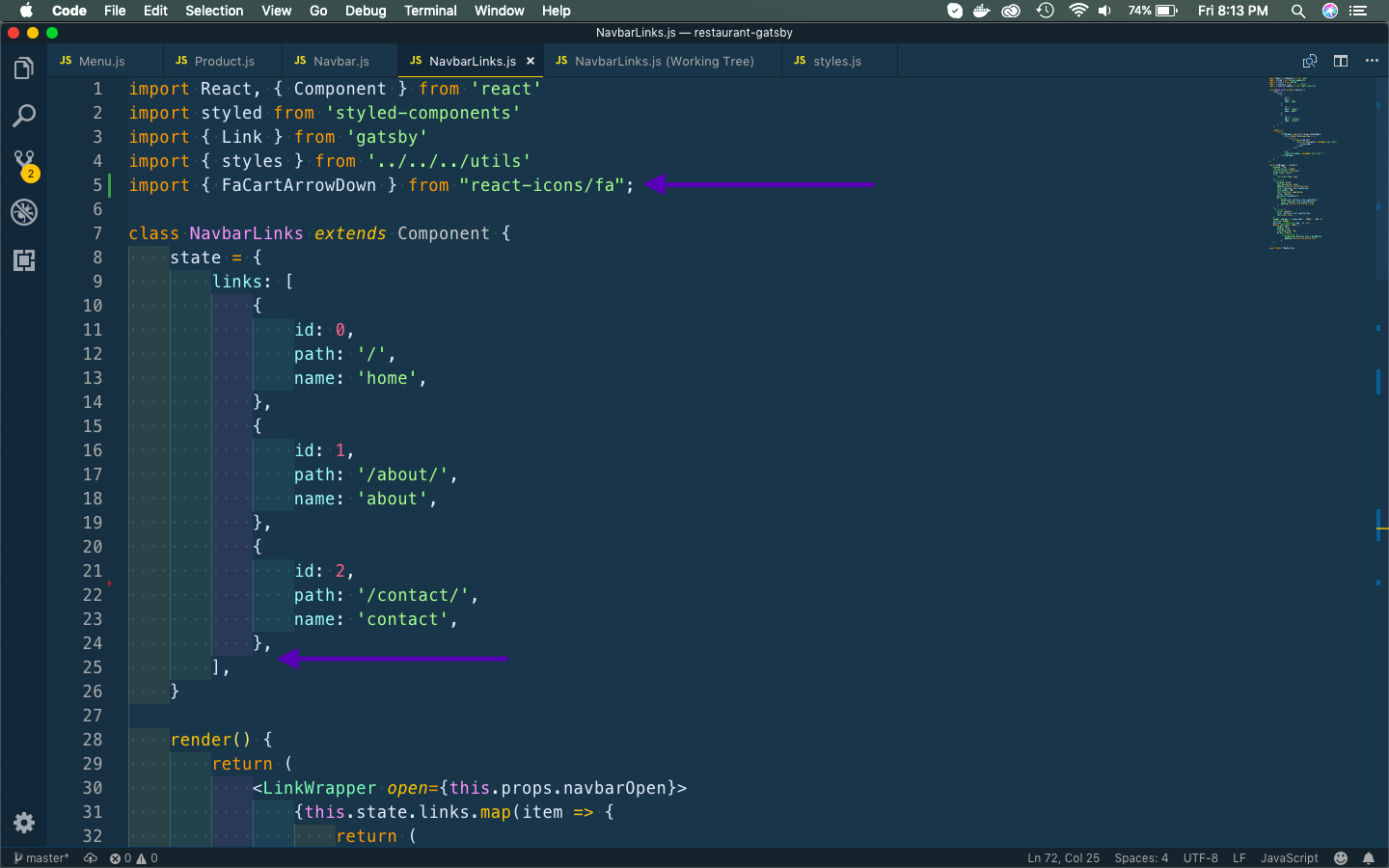The width and height of the screenshot is (1389, 868).
Task: Open the View menu
Action: pyautogui.click(x=276, y=11)
